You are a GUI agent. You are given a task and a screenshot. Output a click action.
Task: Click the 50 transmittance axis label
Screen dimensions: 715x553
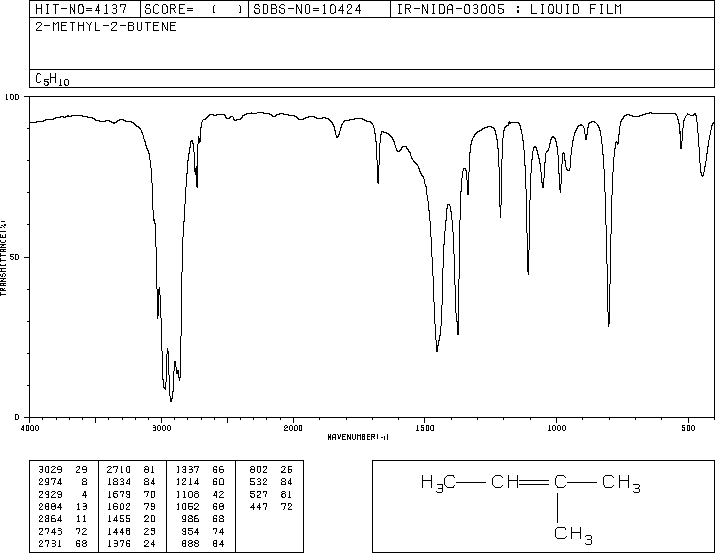pyautogui.click(x=15, y=257)
